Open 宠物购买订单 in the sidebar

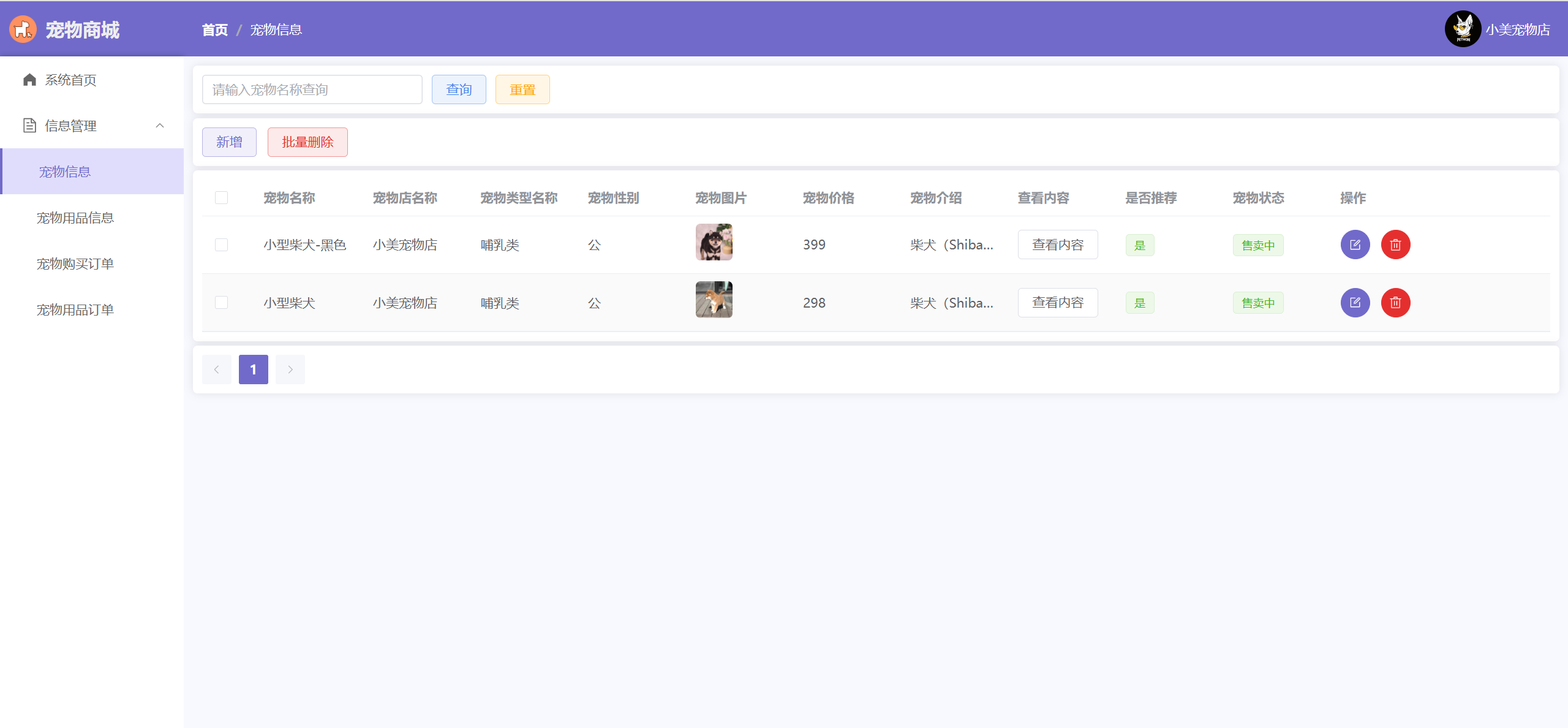[x=75, y=264]
